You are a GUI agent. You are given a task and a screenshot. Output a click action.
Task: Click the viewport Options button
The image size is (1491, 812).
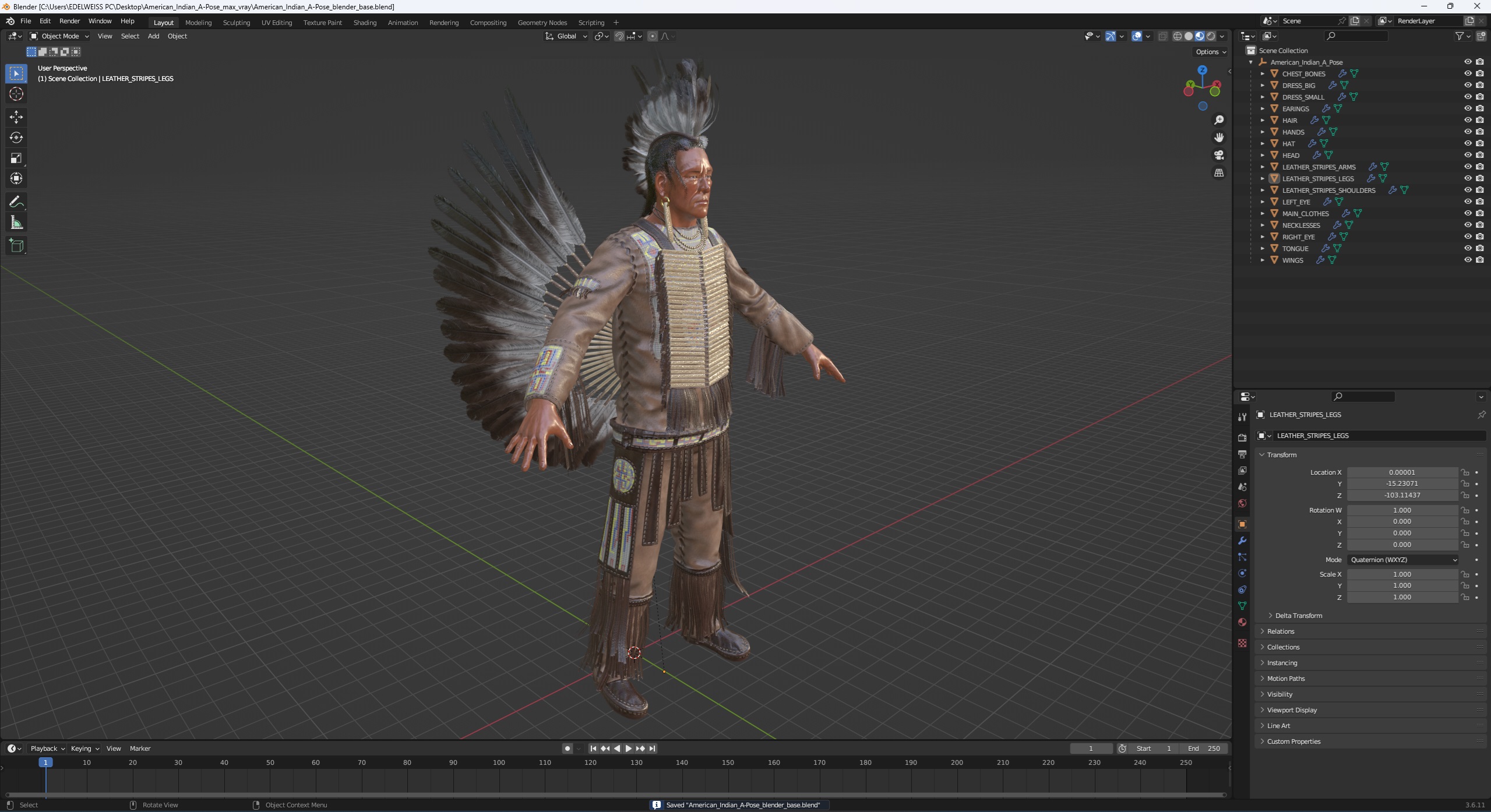(1210, 52)
